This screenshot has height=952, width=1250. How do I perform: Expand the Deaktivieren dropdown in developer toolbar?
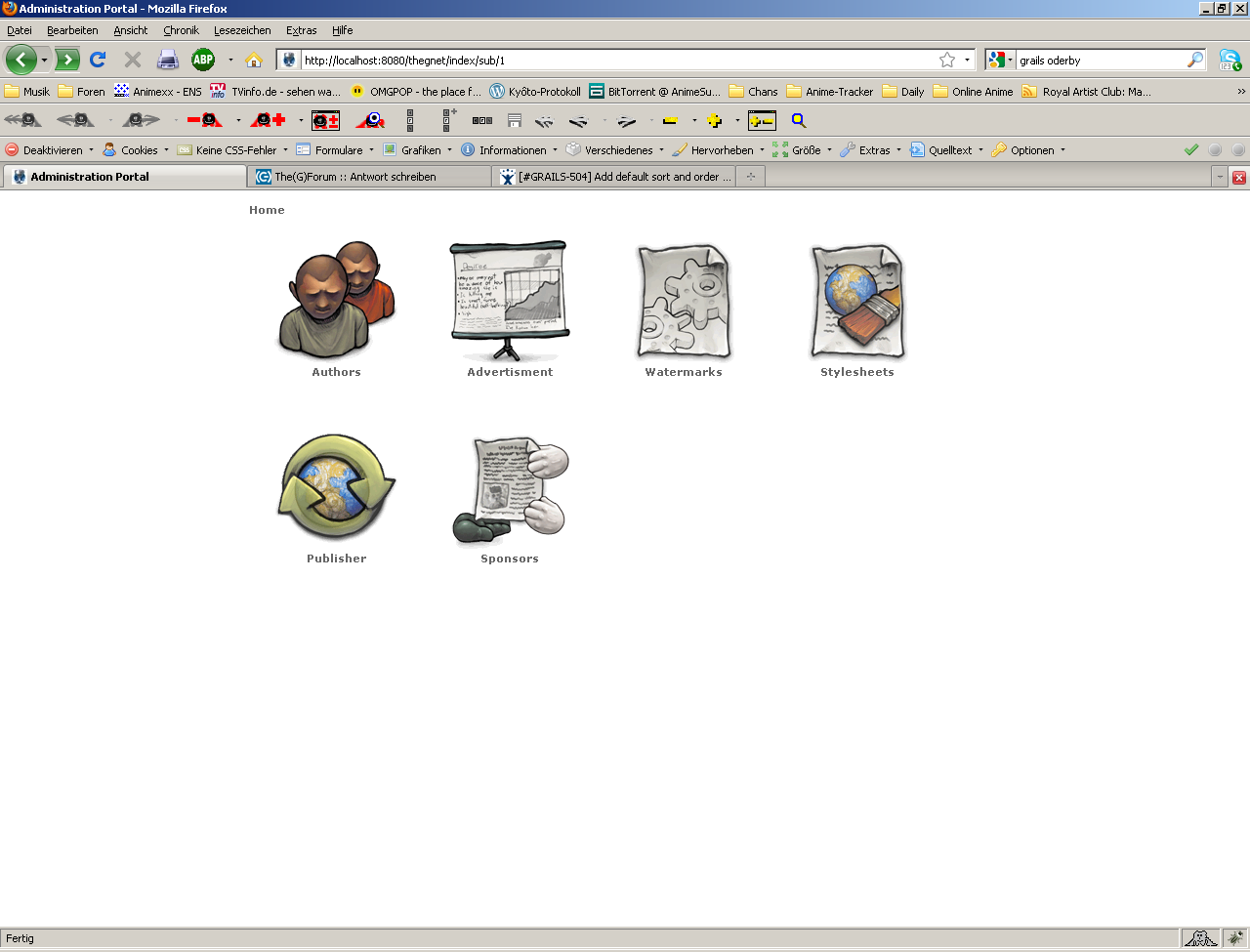coord(51,150)
